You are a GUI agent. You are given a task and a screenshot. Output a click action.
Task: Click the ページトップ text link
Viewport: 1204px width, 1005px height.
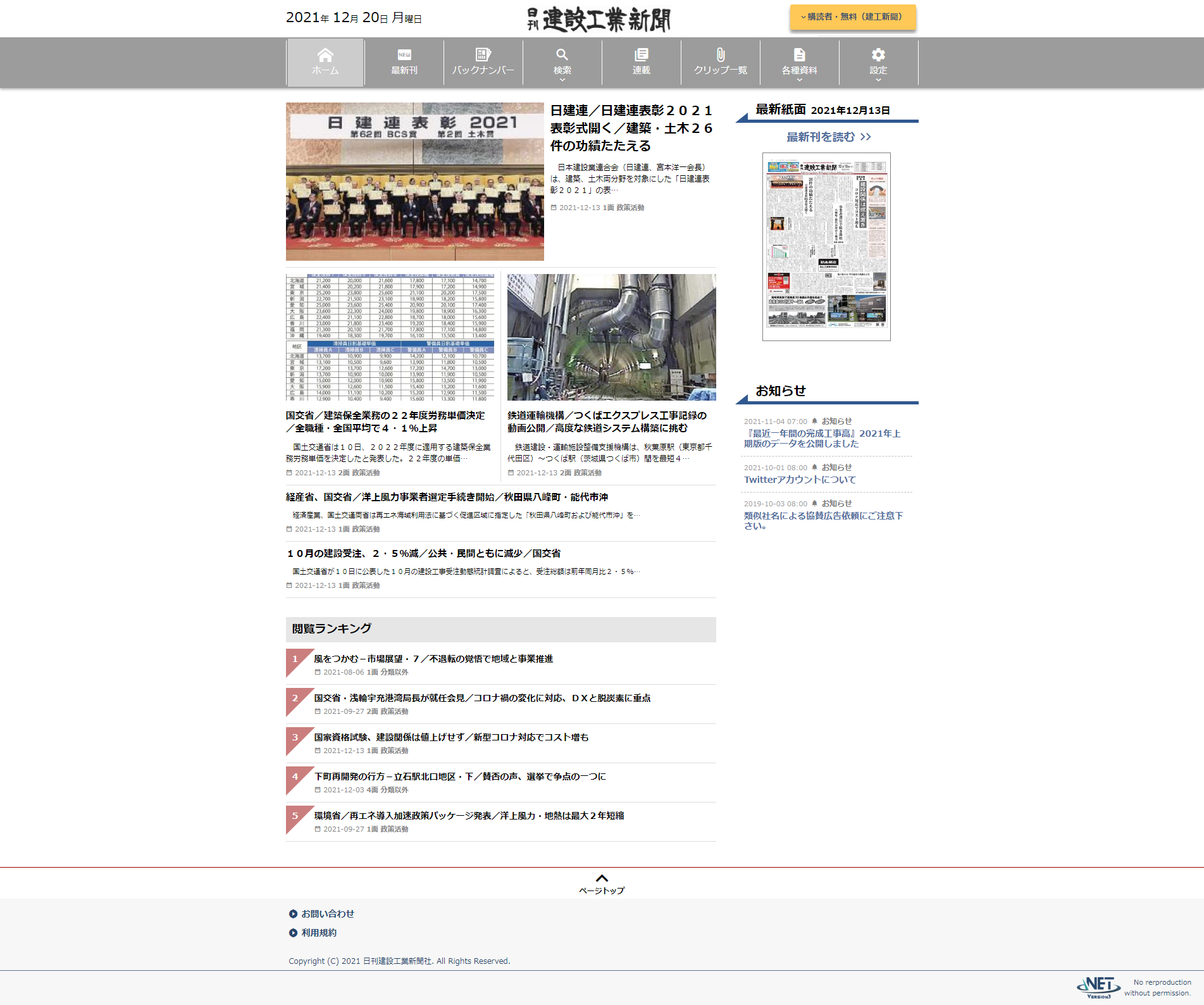click(x=602, y=890)
